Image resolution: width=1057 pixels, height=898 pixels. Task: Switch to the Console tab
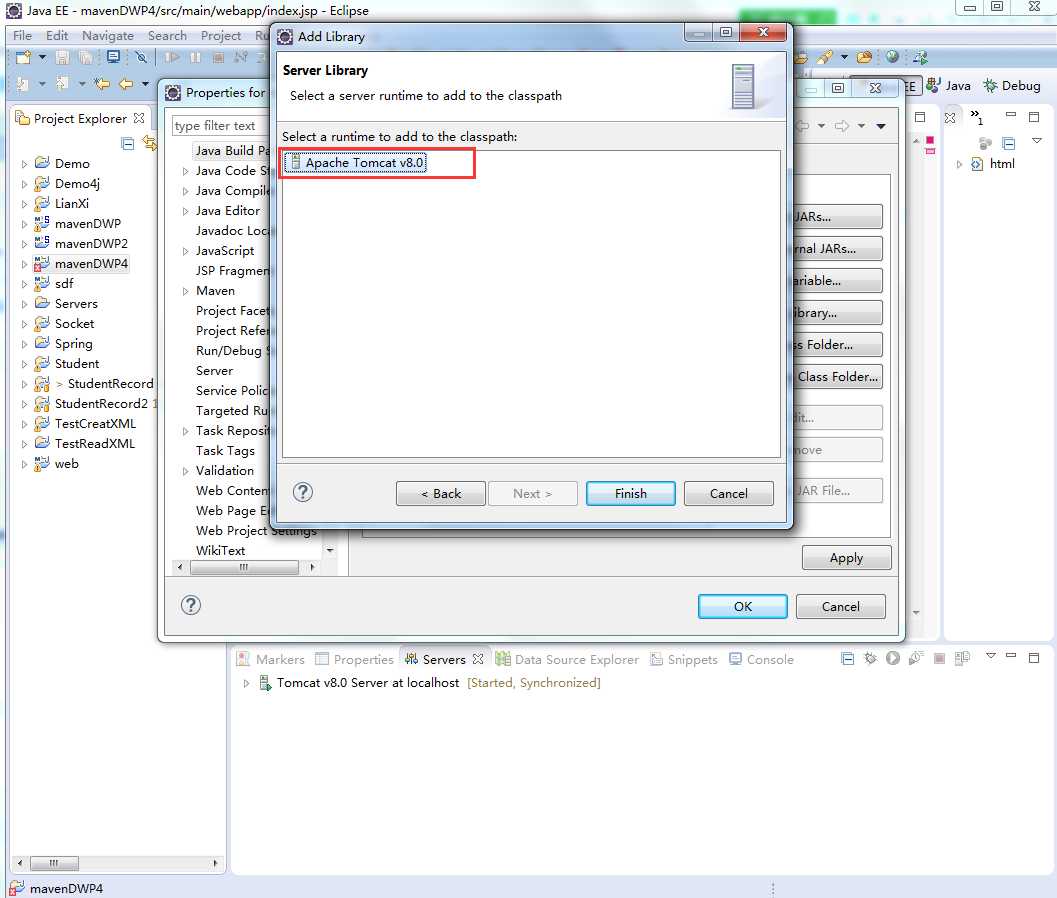pyautogui.click(x=761, y=659)
